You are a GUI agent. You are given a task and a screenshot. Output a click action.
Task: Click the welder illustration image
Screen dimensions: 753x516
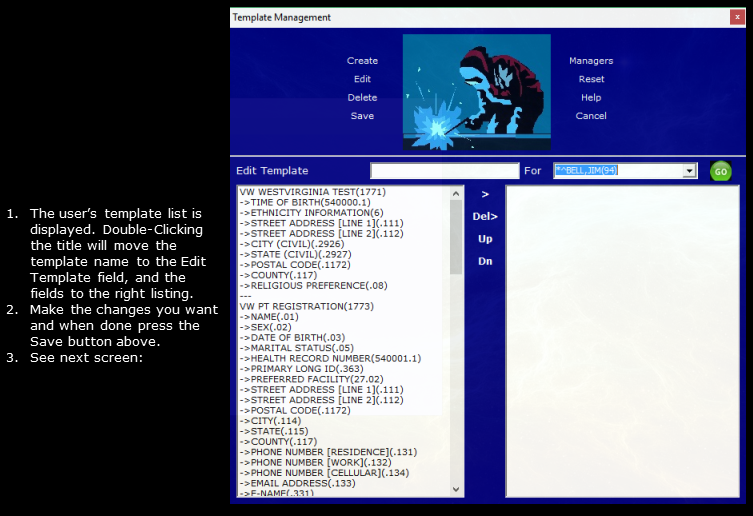point(476,92)
